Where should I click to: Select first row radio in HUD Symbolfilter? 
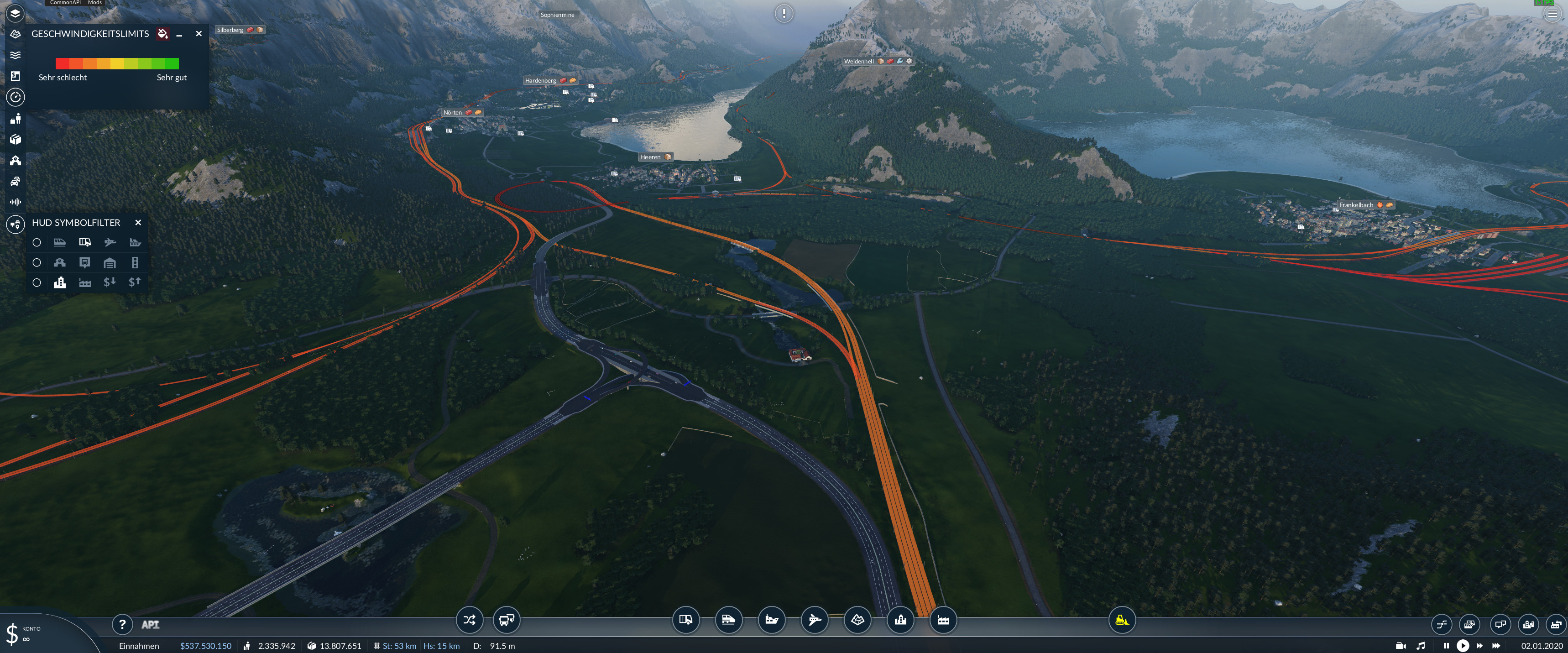pyautogui.click(x=37, y=242)
